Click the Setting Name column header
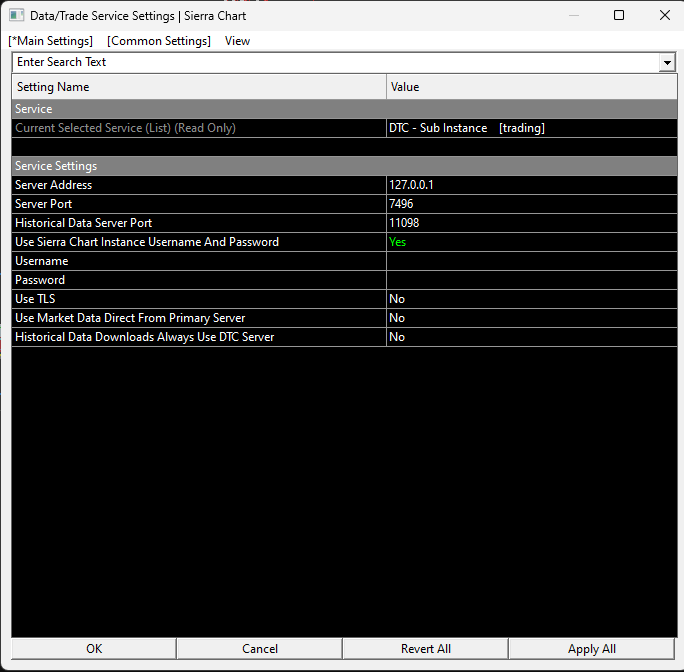Image resolution: width=684 pixels, height=672 pixels. [x=199, y=87]
